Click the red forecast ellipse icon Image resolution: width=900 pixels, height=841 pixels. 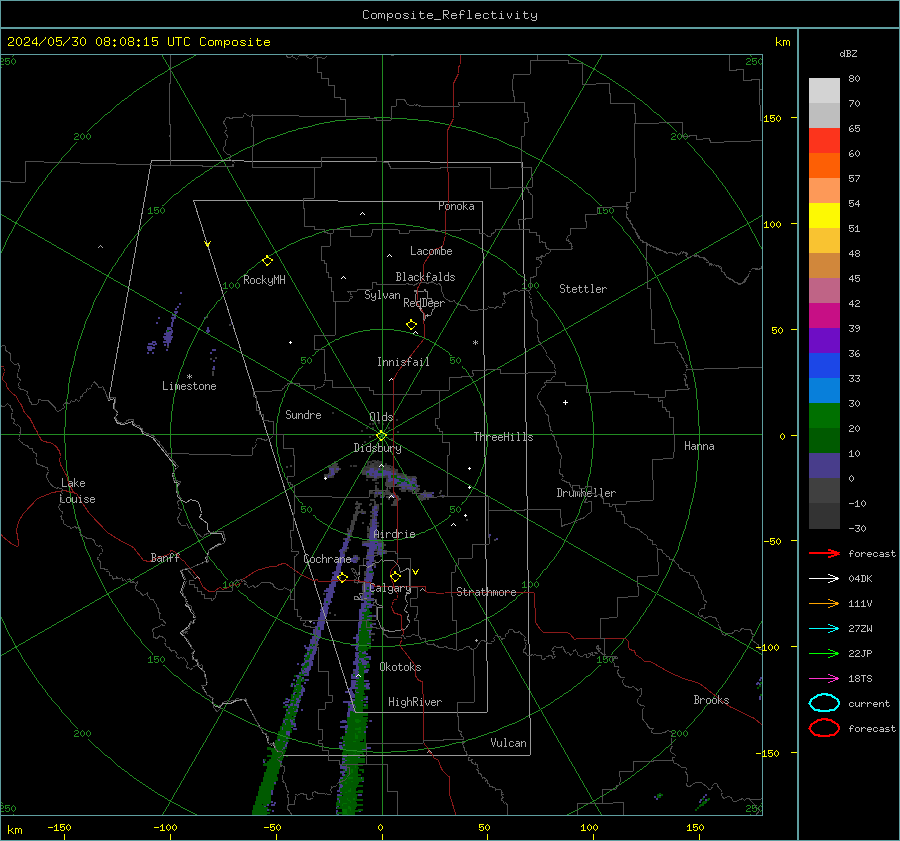pyautogui.click(x=824, y=728)
